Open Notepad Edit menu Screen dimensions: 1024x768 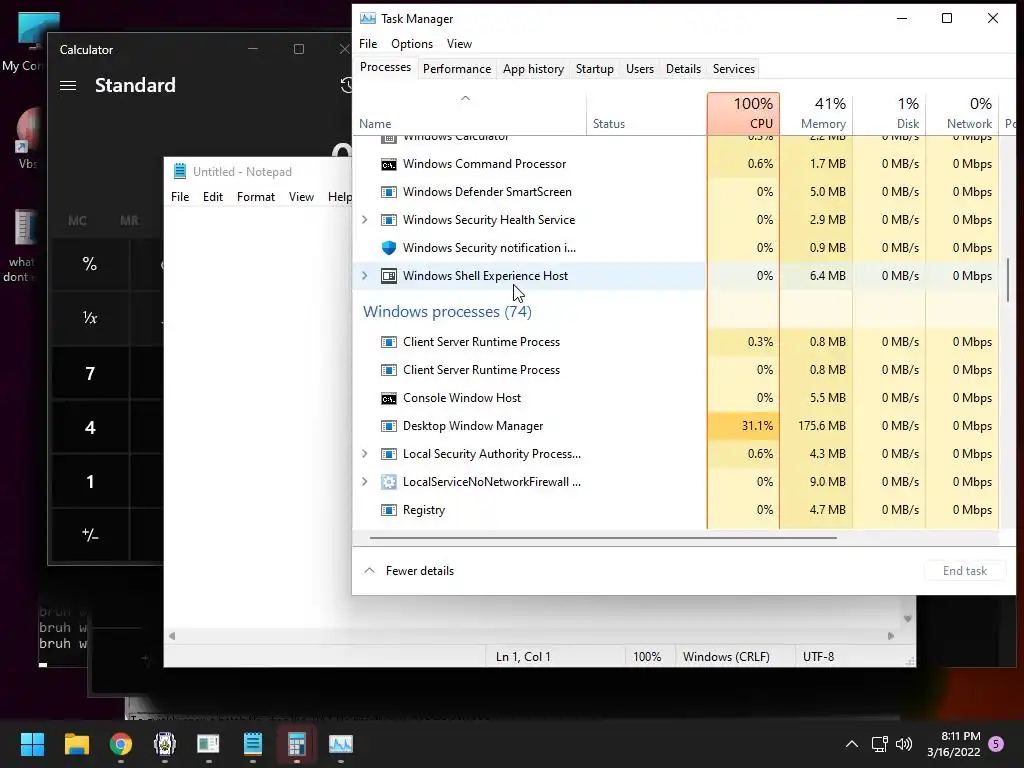click(x=212, y=197)
